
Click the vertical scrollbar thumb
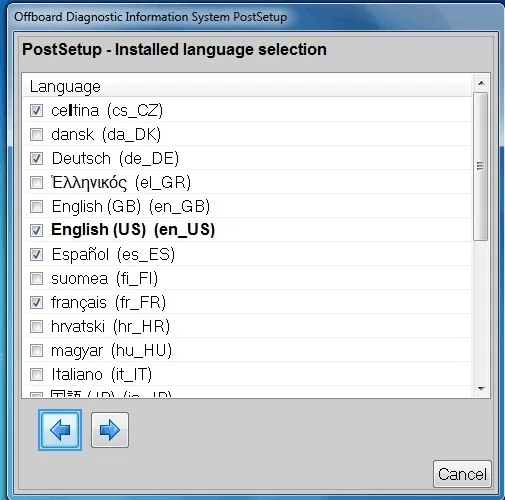pos(480,166)
